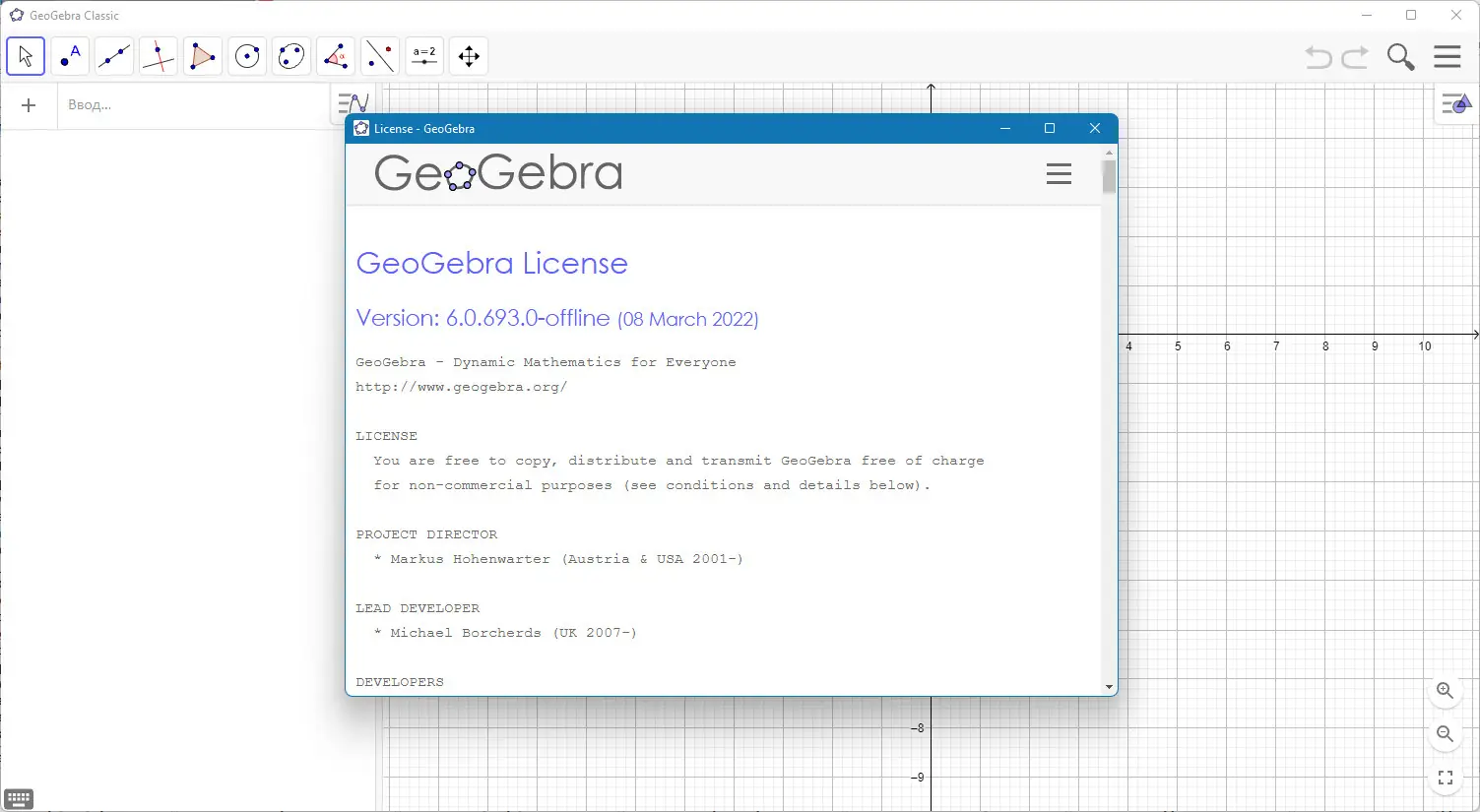This screenshot has height=812, width=1480.
Task: Click the 'GeoGebra Classic' title bar icon
Action: [x=17, y=15]
